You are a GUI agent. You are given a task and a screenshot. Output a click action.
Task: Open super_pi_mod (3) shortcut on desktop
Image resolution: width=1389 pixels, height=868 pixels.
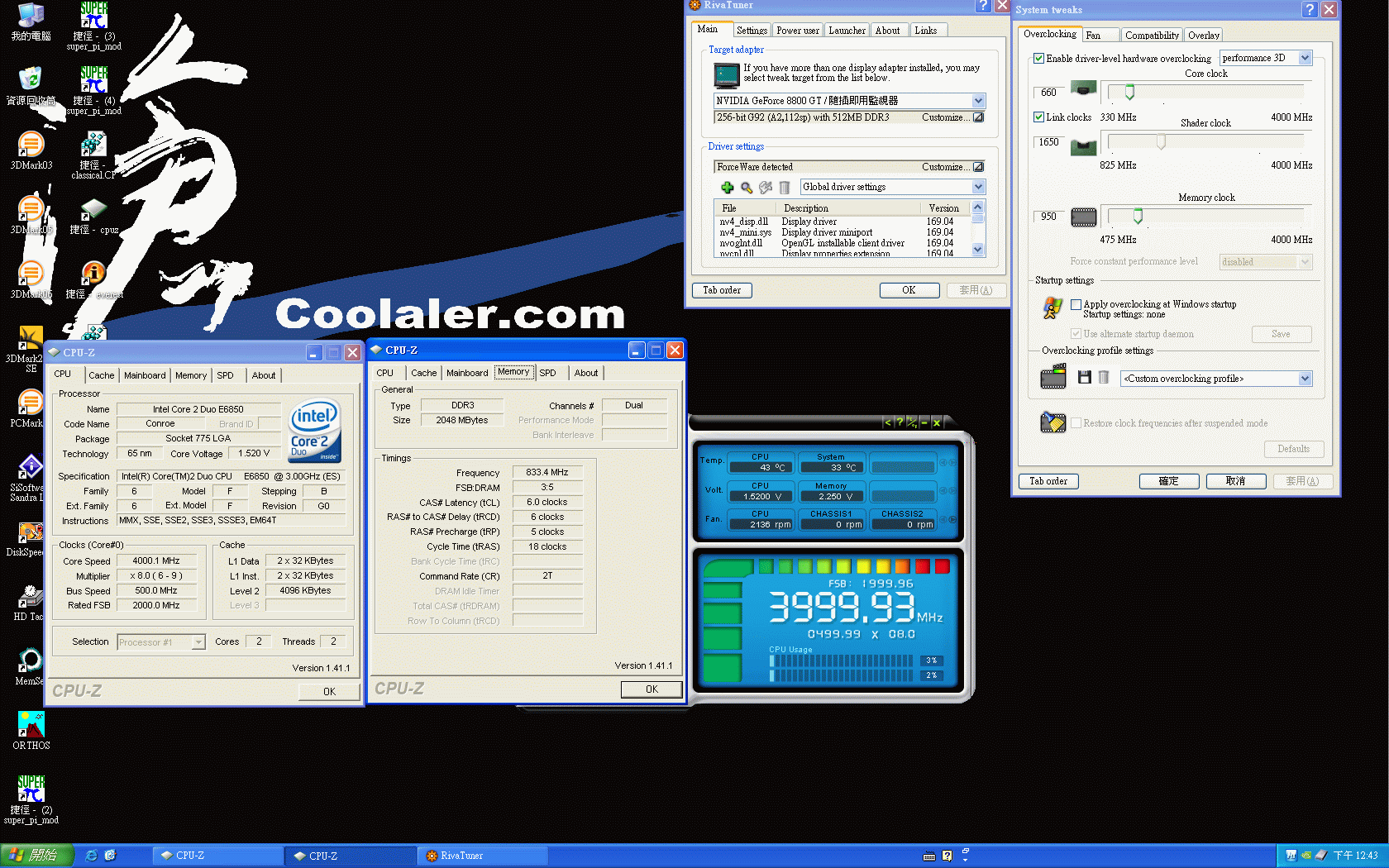[x=93, y=25]
